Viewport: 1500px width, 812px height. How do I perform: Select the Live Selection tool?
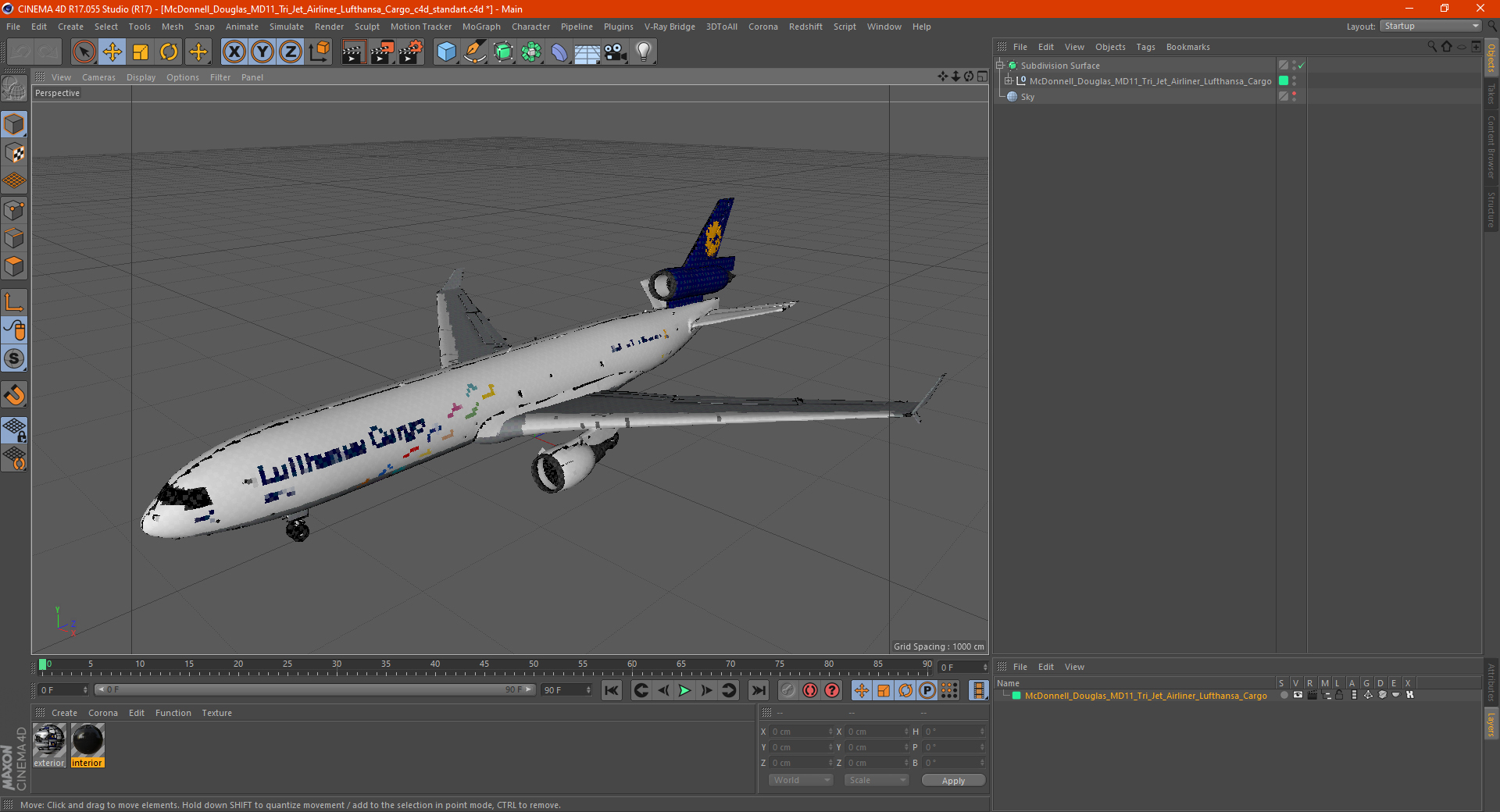point(84,52)
